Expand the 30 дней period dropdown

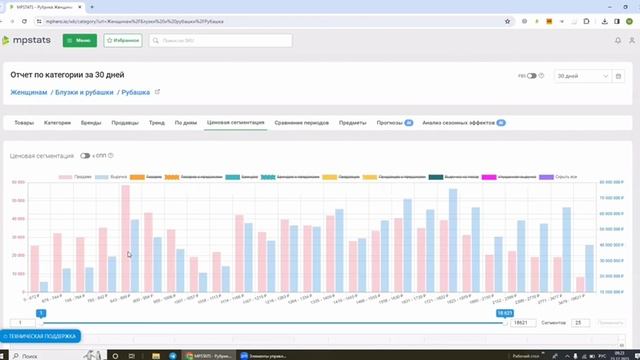point(582,76)
